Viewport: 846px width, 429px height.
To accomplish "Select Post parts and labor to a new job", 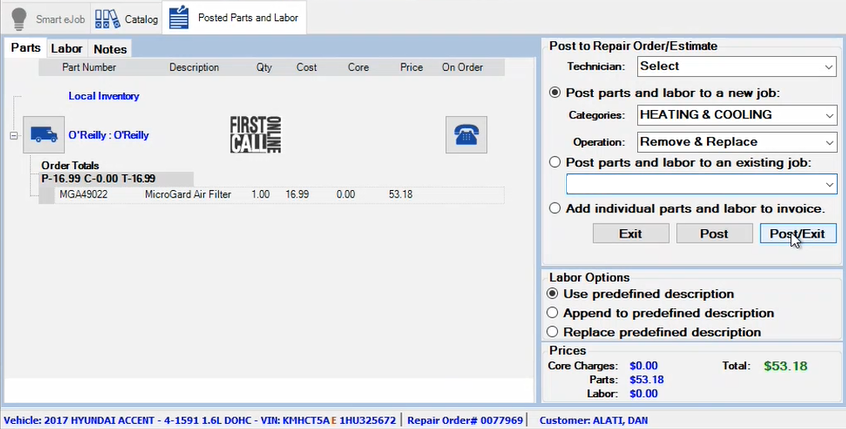I will (555, 93).
